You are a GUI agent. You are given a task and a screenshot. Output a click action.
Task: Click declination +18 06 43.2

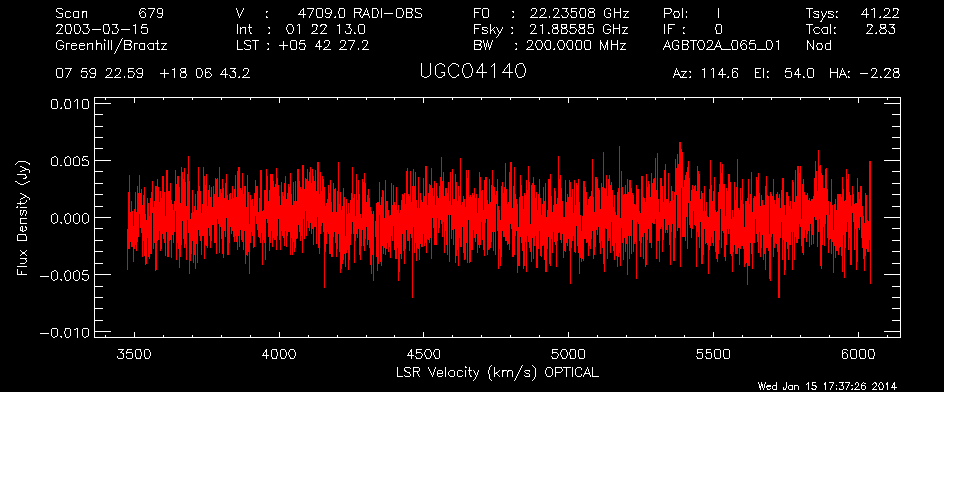[204, 74]
